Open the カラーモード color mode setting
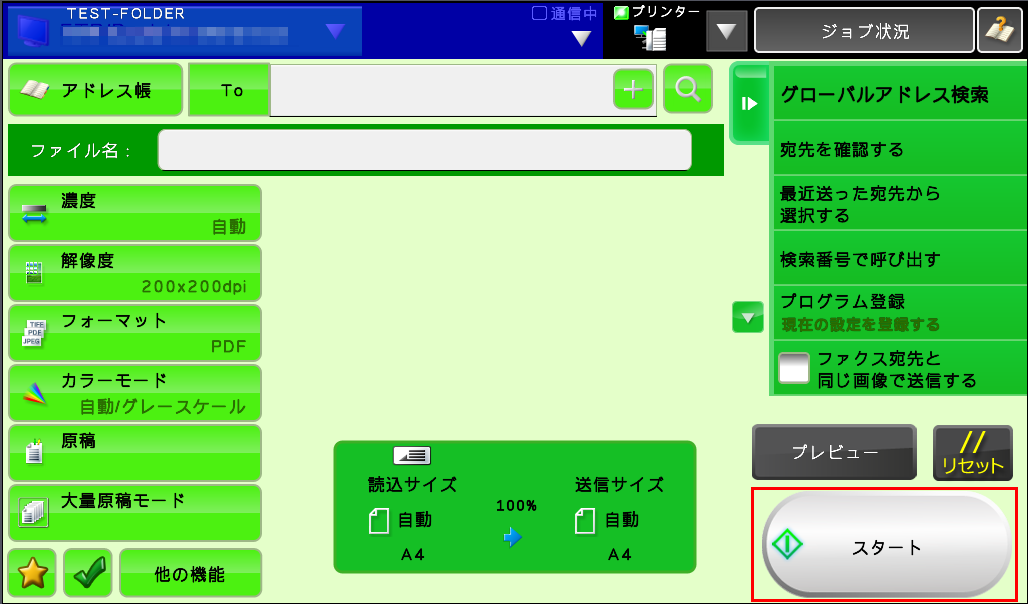 pos(135,393)
